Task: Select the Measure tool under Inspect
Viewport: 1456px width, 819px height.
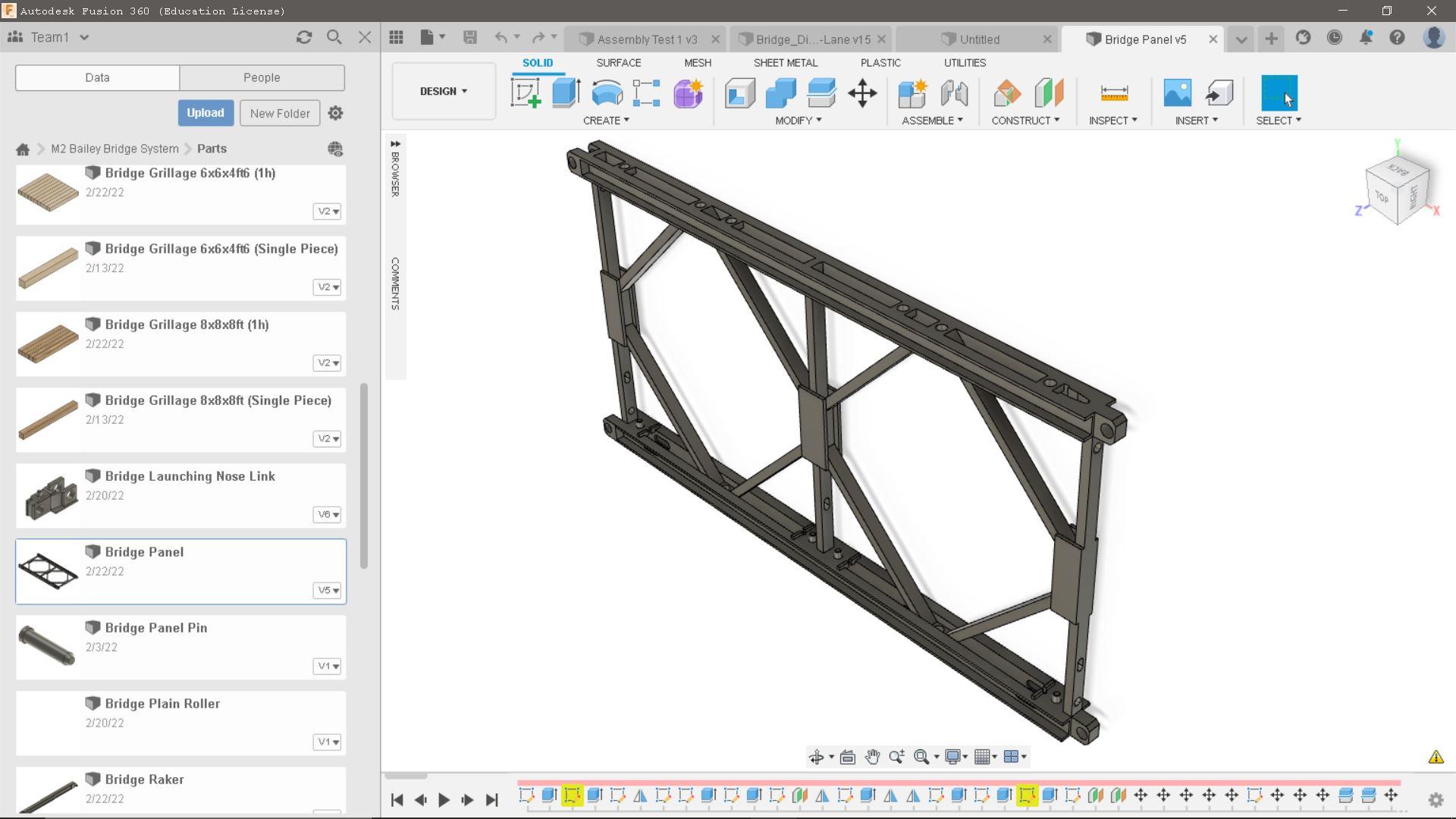Action: 1112,93
